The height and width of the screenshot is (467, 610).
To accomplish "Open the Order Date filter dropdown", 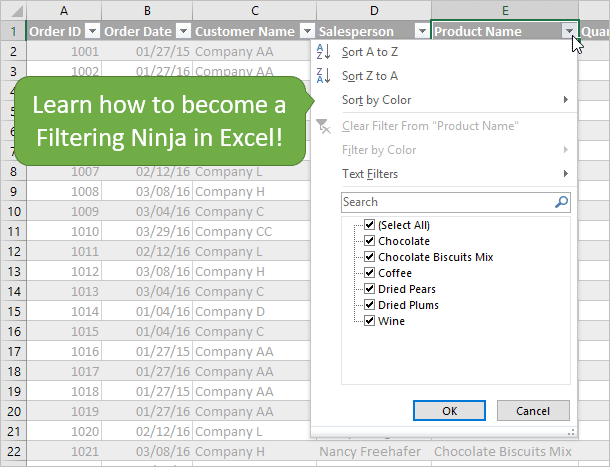I will coord(182,32).
